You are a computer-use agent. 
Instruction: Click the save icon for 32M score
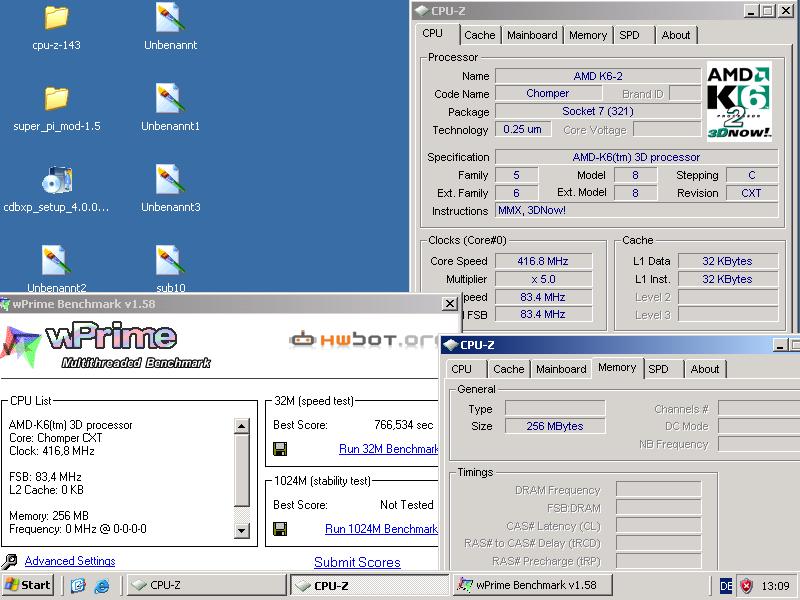coord(280,449)
